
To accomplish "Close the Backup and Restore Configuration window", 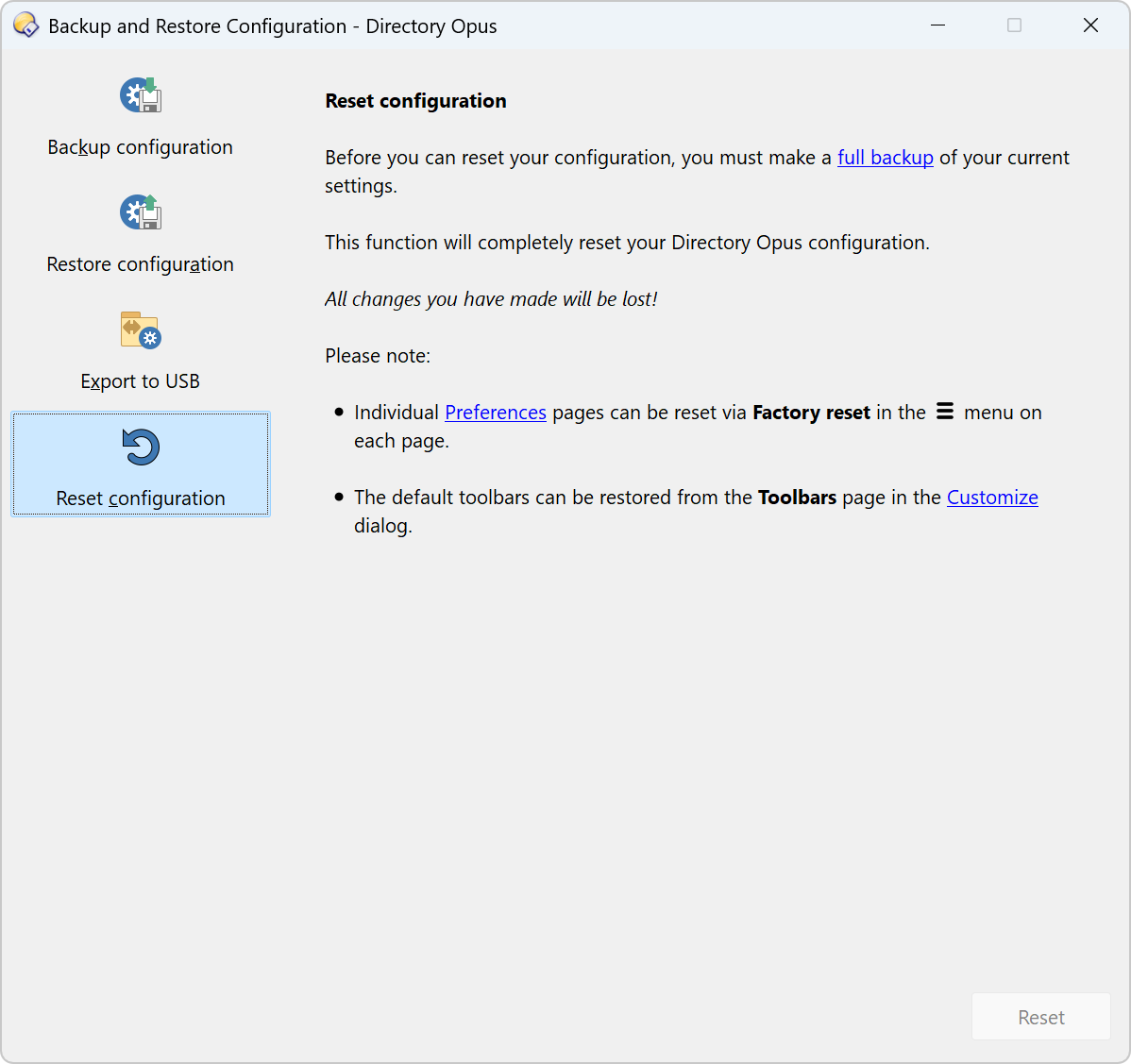I will point(1090,25).
